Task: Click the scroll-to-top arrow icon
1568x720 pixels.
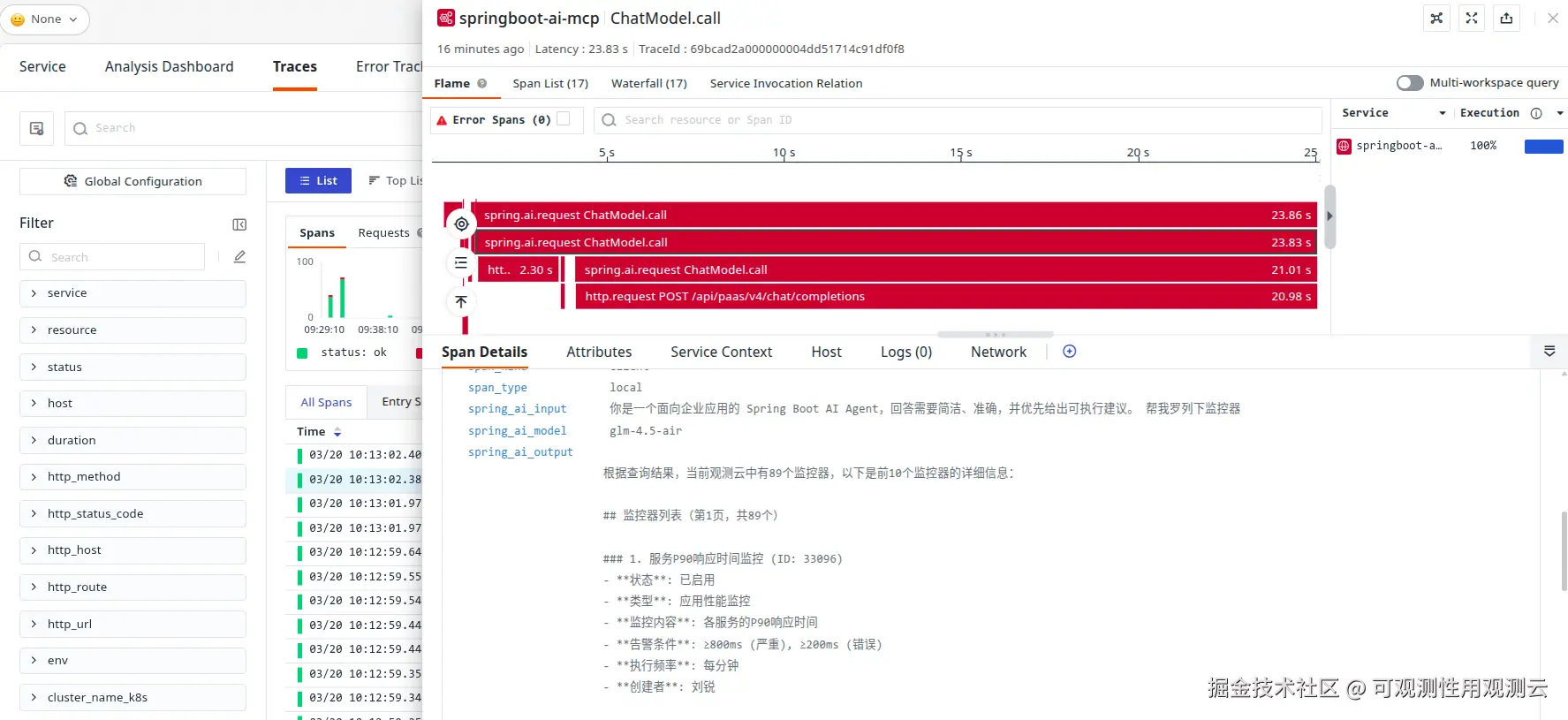Action: (x=461, y=302)
